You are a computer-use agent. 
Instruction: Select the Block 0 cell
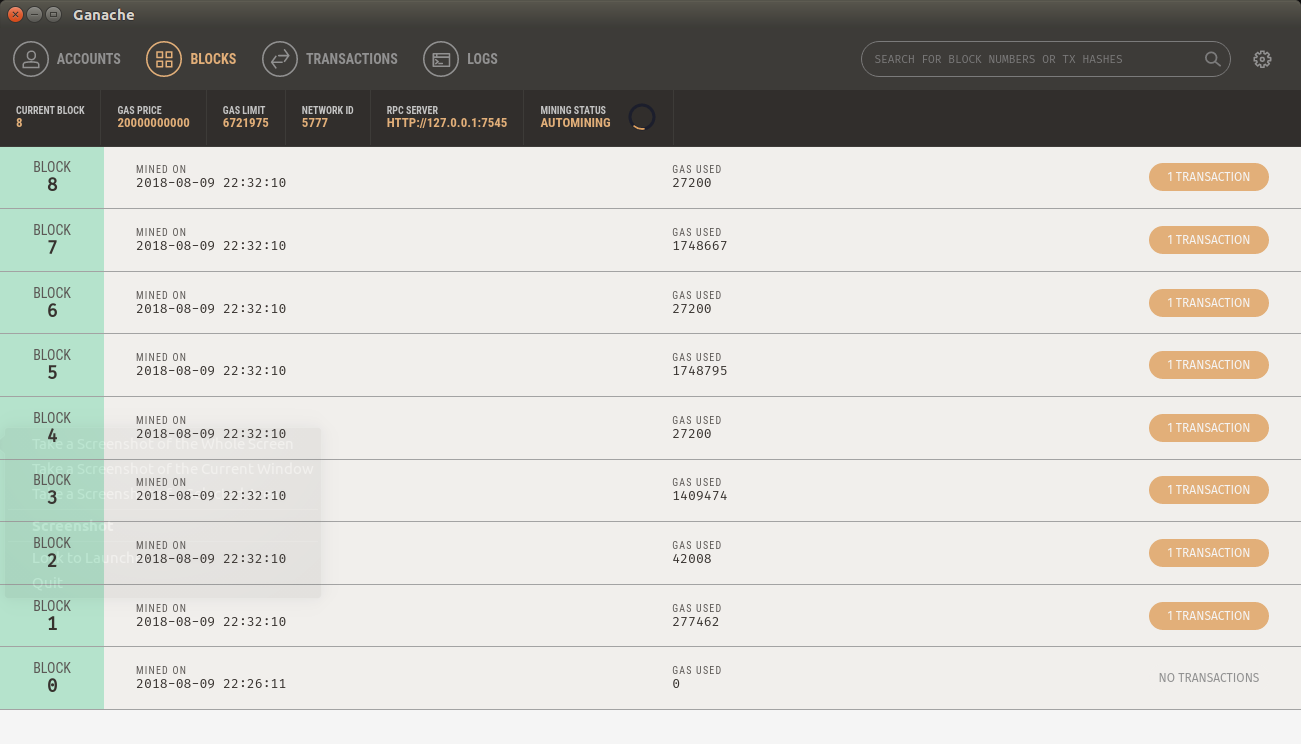coord(52,678)
